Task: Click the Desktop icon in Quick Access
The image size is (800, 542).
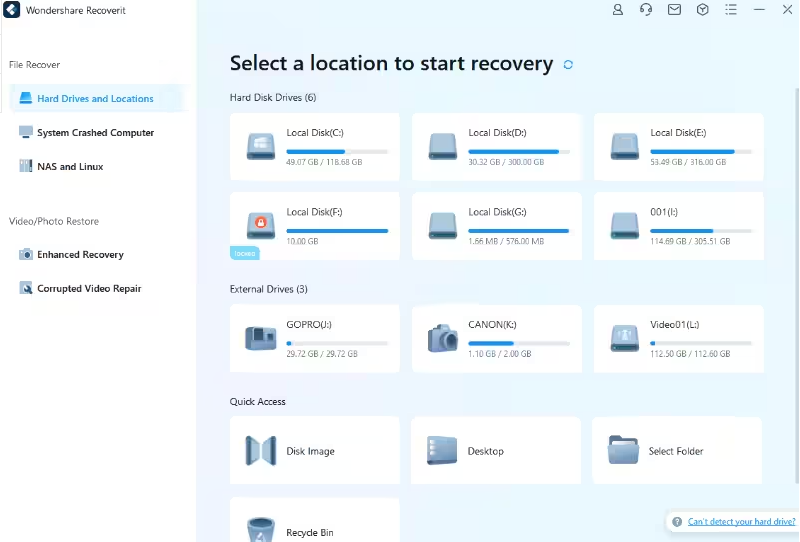Action: (442, 451)
